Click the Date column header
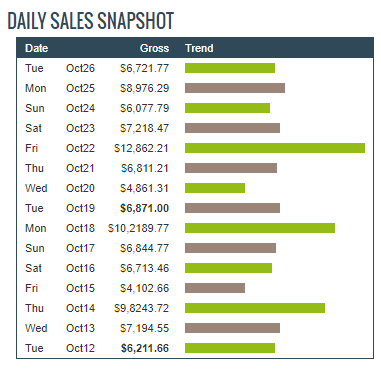 click(x=37, y=48)
